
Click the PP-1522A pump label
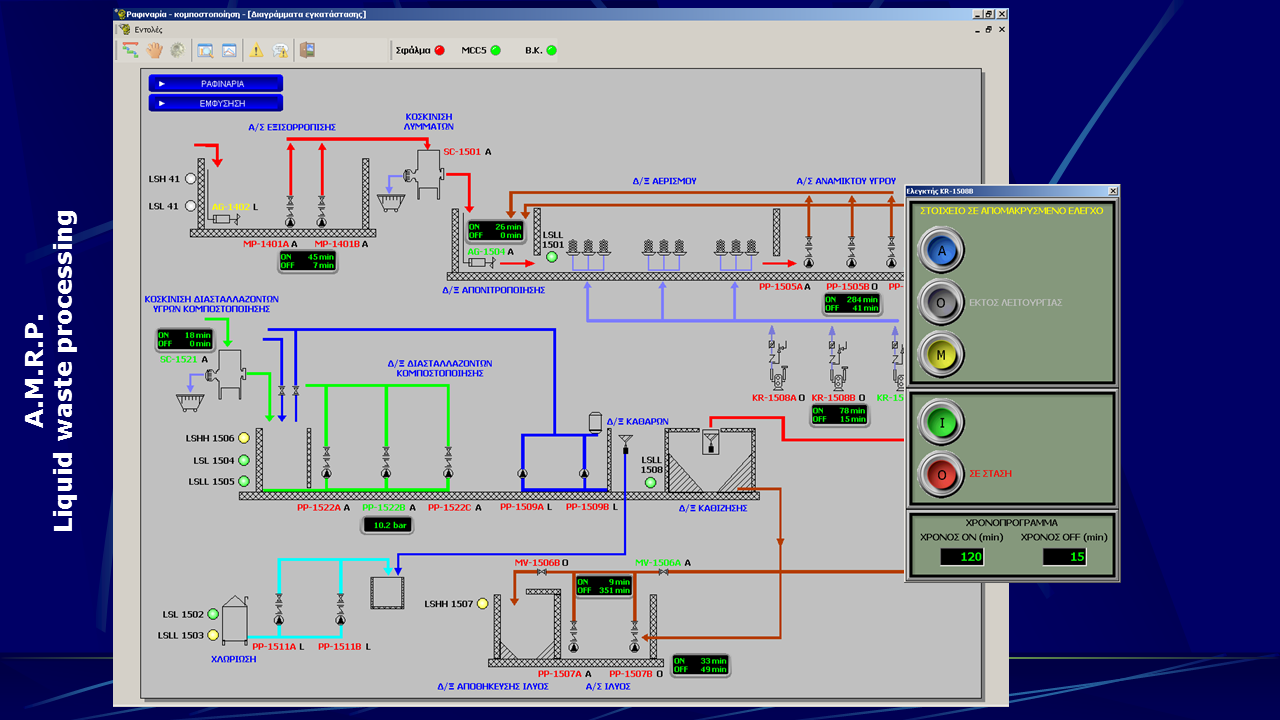pyautogui.click(x=318, y=508)
